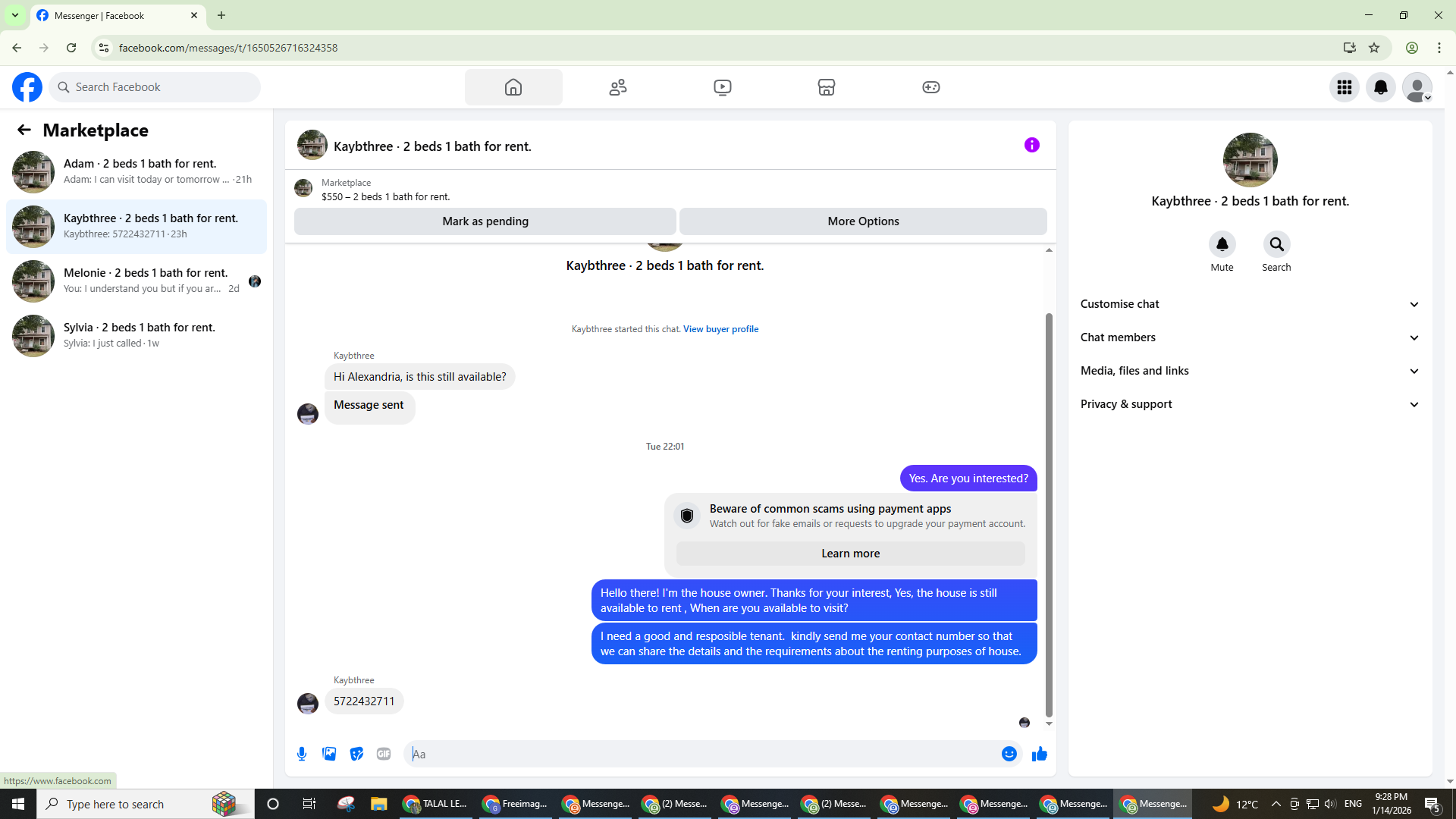Open the emoji picker in the message box

[1009, 754]
